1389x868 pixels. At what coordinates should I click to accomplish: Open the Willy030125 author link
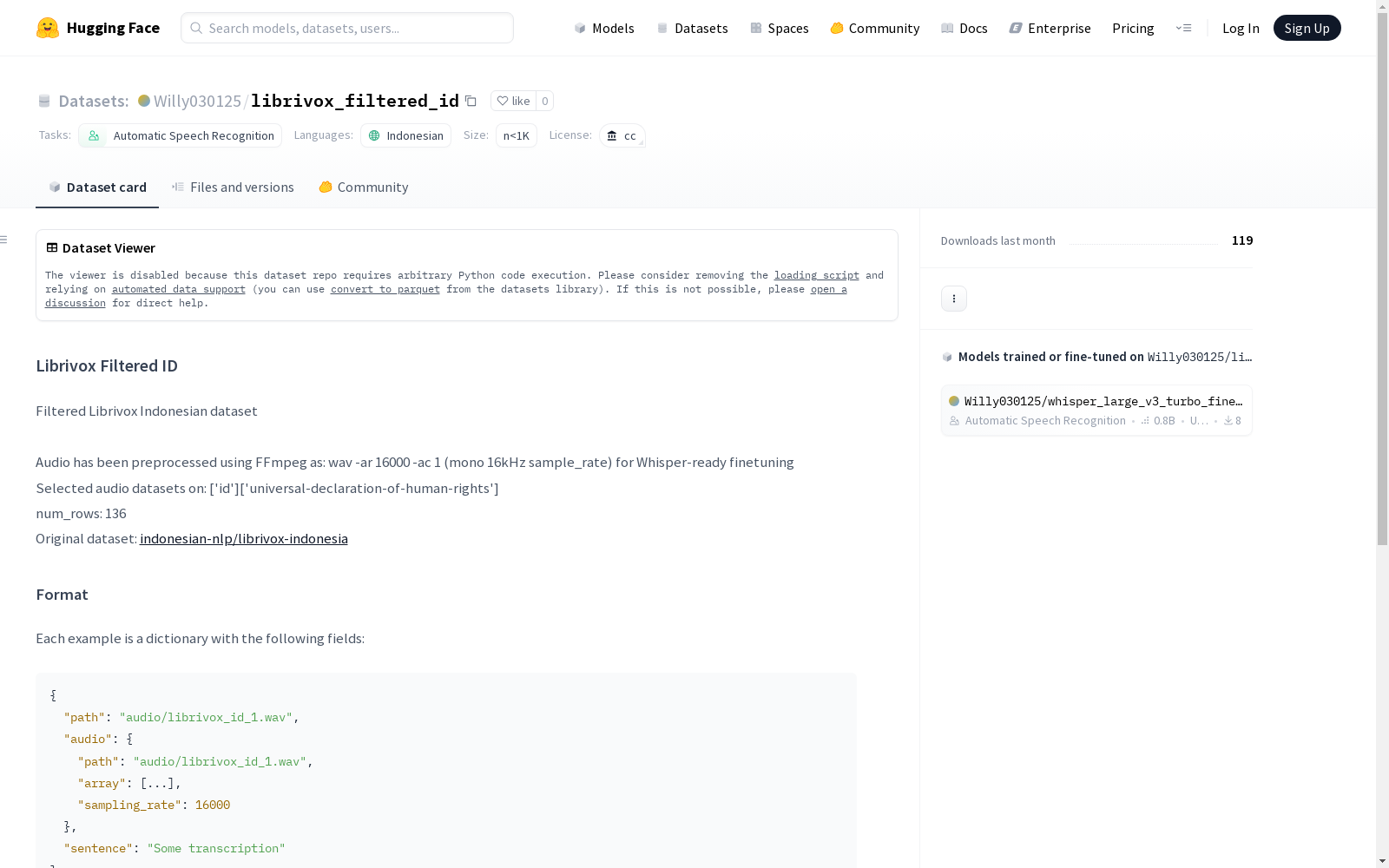(197, 101)
